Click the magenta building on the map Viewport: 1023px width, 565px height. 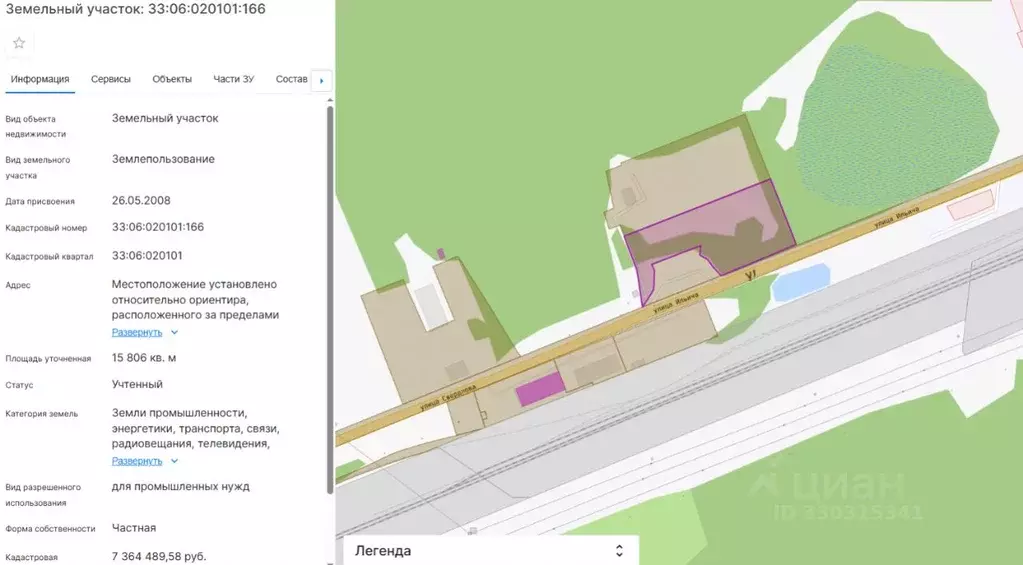[x=540, y=389]
